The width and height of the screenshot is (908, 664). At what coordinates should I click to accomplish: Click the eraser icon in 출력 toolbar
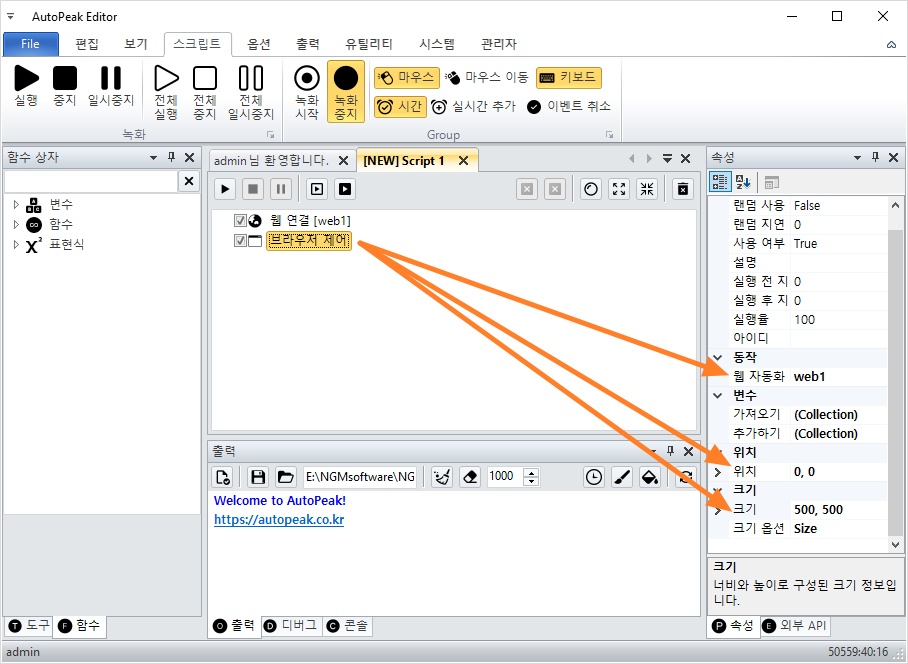(470, 477)
